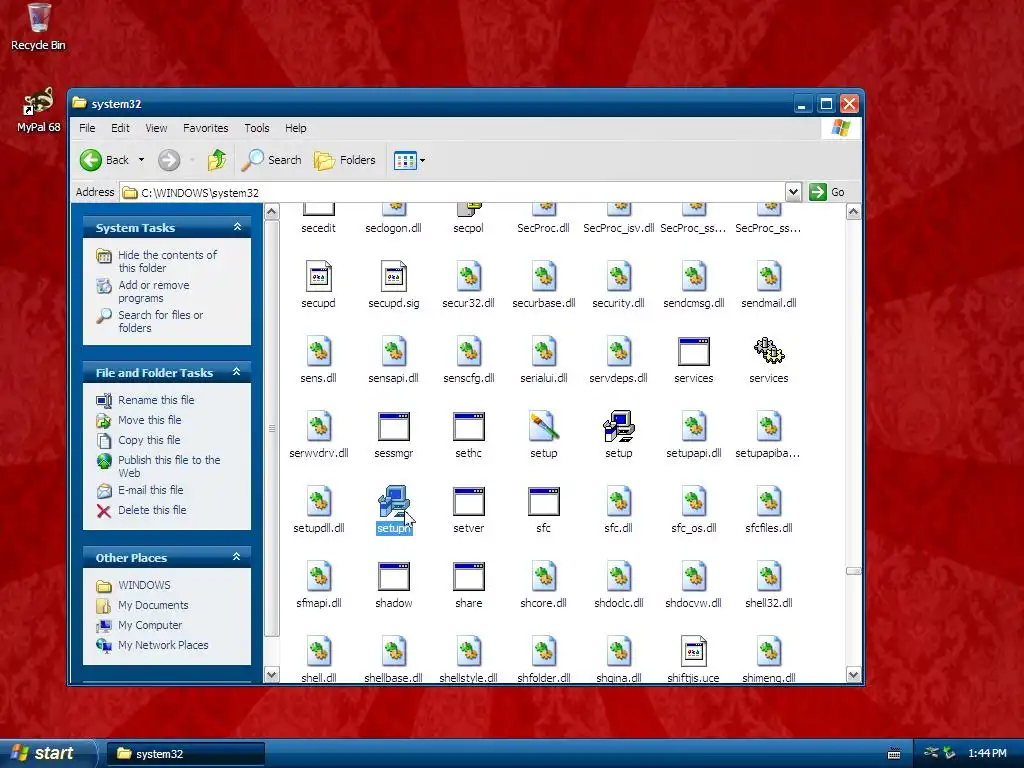Open the Edit menu
Screen dimensions: 1024x768
point(120,128)
